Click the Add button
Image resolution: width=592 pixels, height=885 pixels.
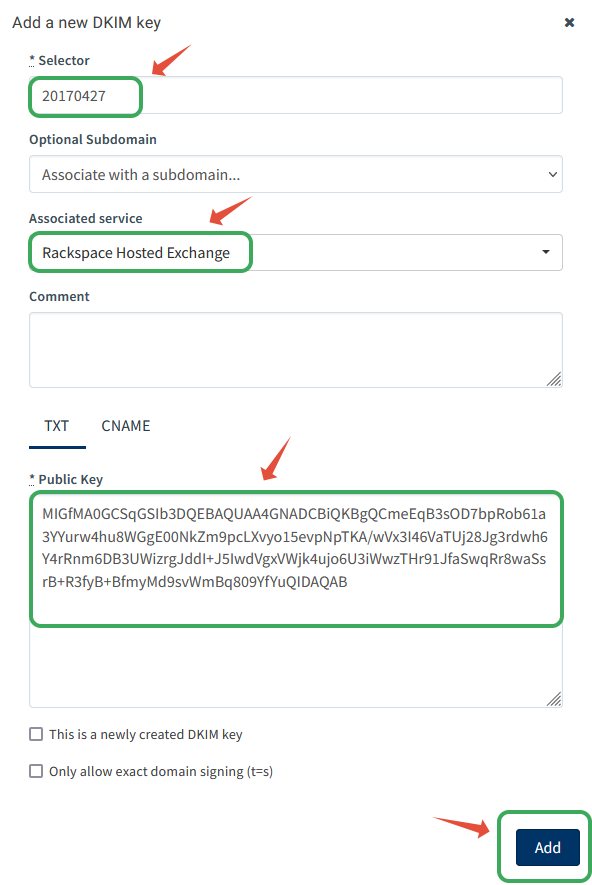coord(546,846)
